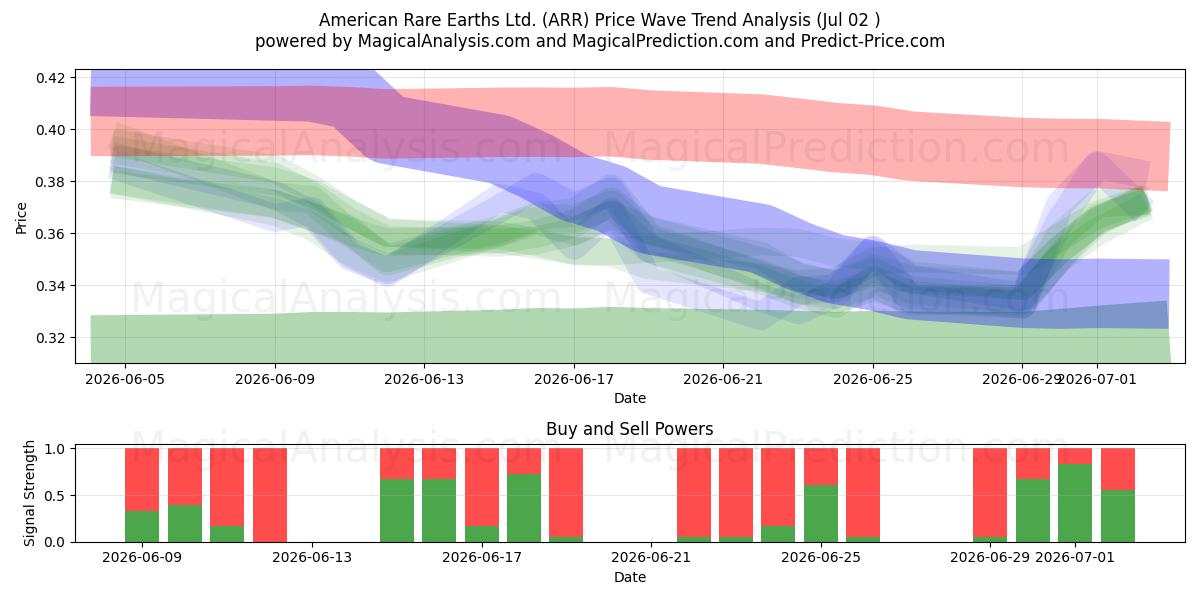Click the 2026-06-25 date tick on price chart
Viewport: 1200px width, 600px height.
(873, 379)
